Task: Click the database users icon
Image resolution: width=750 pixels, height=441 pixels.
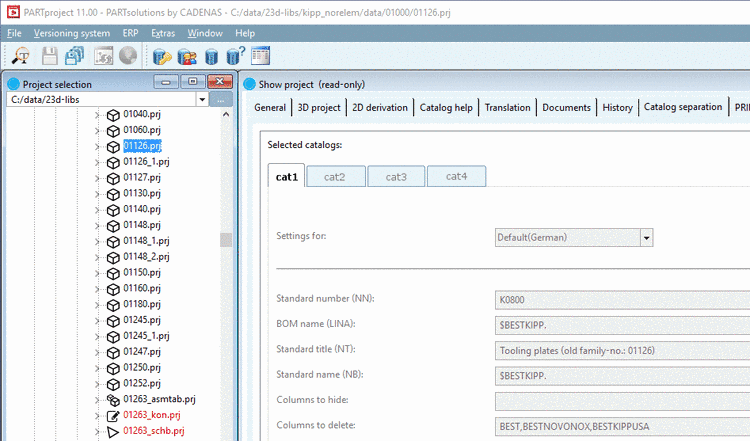Action: (x=187, y=57)
